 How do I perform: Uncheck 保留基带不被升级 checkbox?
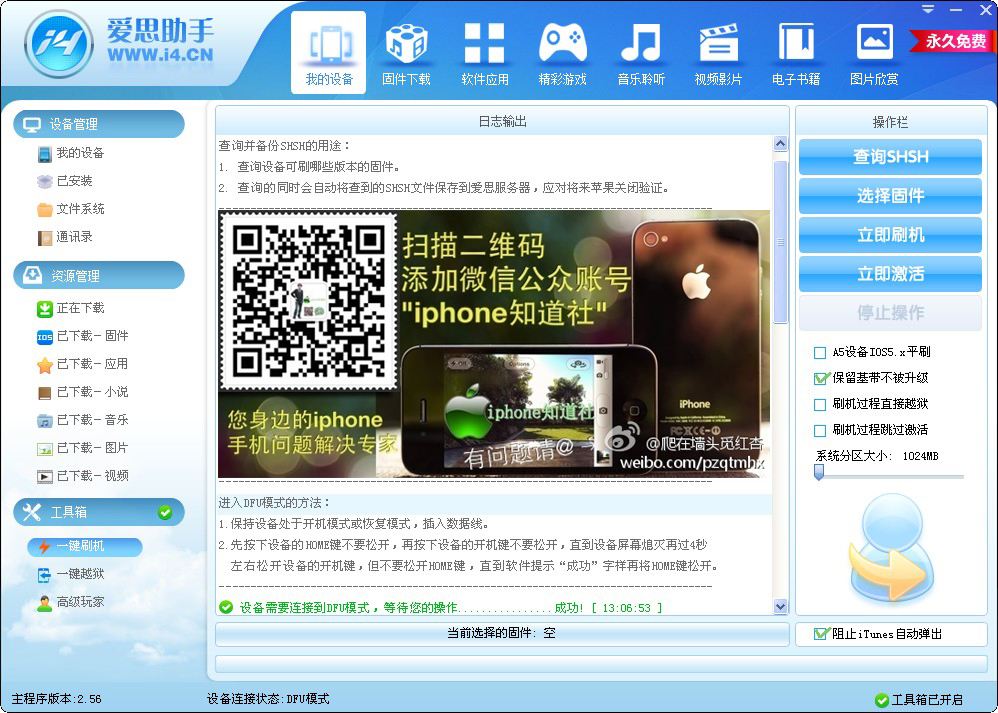tap(820, 379)
